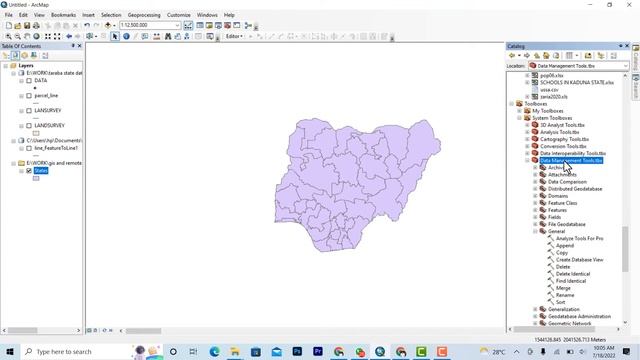The height and width of the screenshot is (360, 640).
Task: Click the LANDSURVEY layer symbol swatch
Action: (x=36, y=133)
